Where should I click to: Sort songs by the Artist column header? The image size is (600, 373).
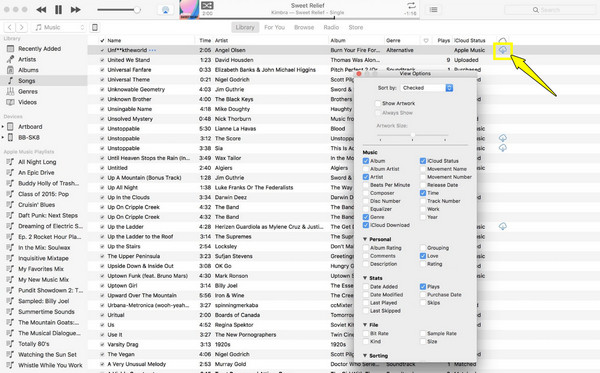[x=221, y=40]
